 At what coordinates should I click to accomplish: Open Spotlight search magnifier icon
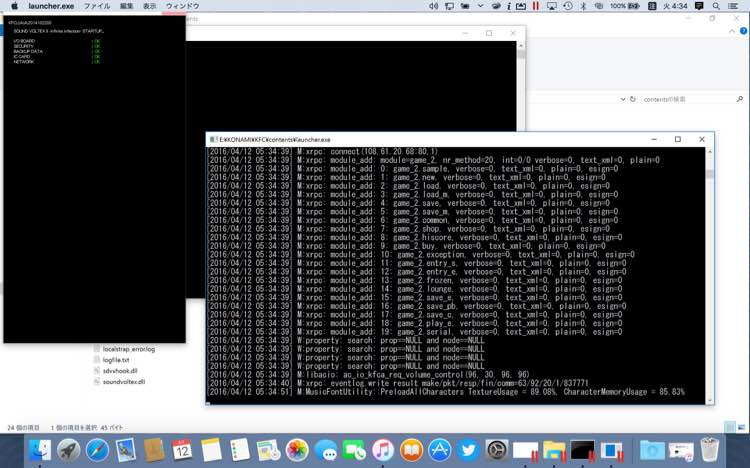tap(716, 6)
